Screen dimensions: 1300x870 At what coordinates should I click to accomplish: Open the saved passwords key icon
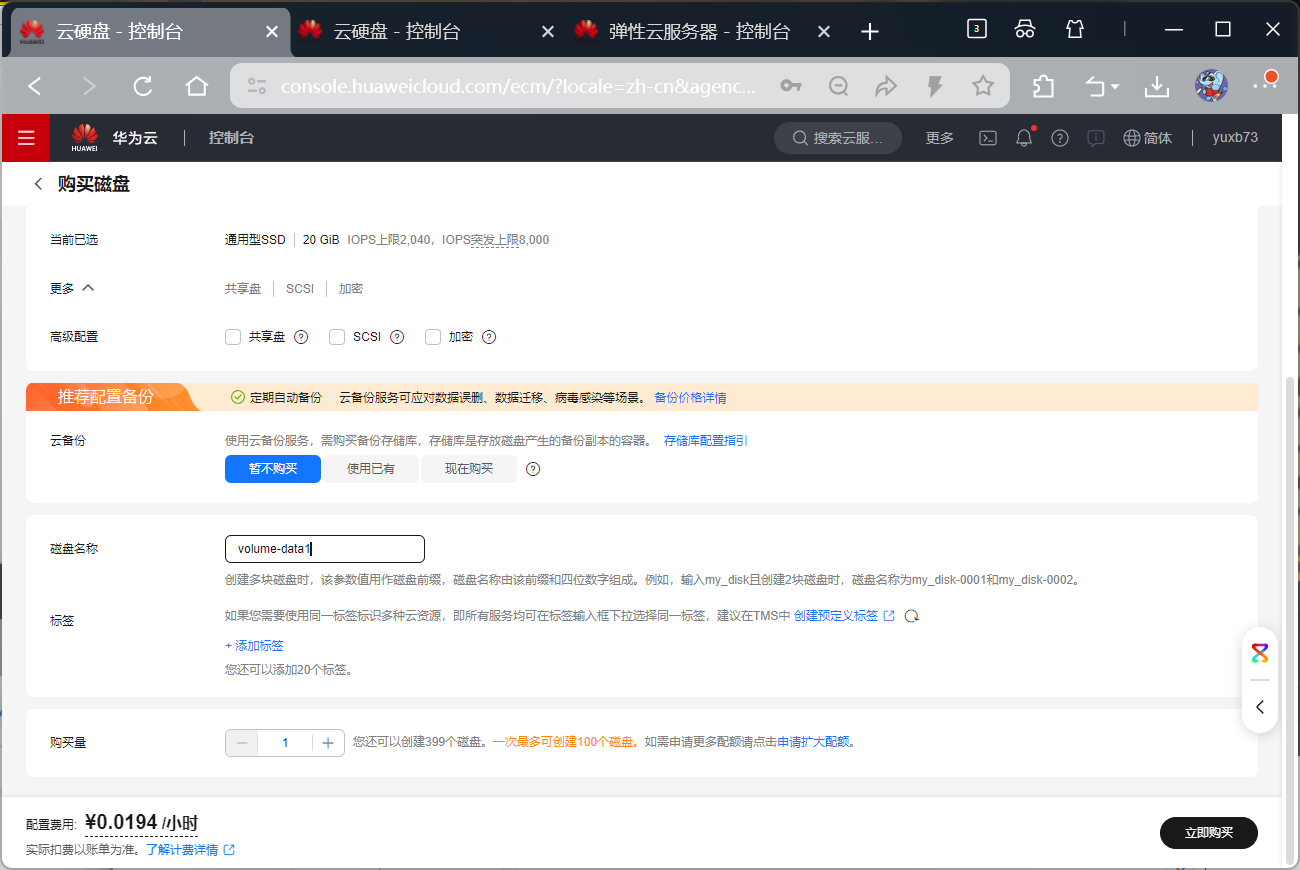pyautogui.click(x=791, y=87)
